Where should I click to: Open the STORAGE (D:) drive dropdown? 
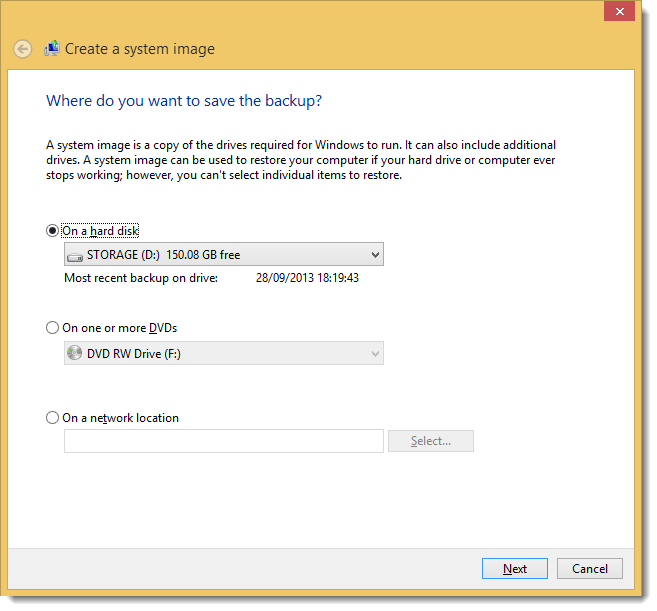224,254
